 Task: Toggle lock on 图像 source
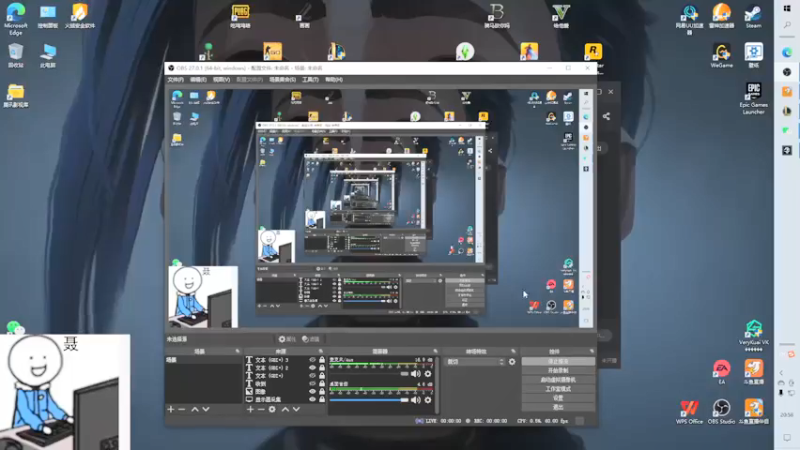(322, 391)
